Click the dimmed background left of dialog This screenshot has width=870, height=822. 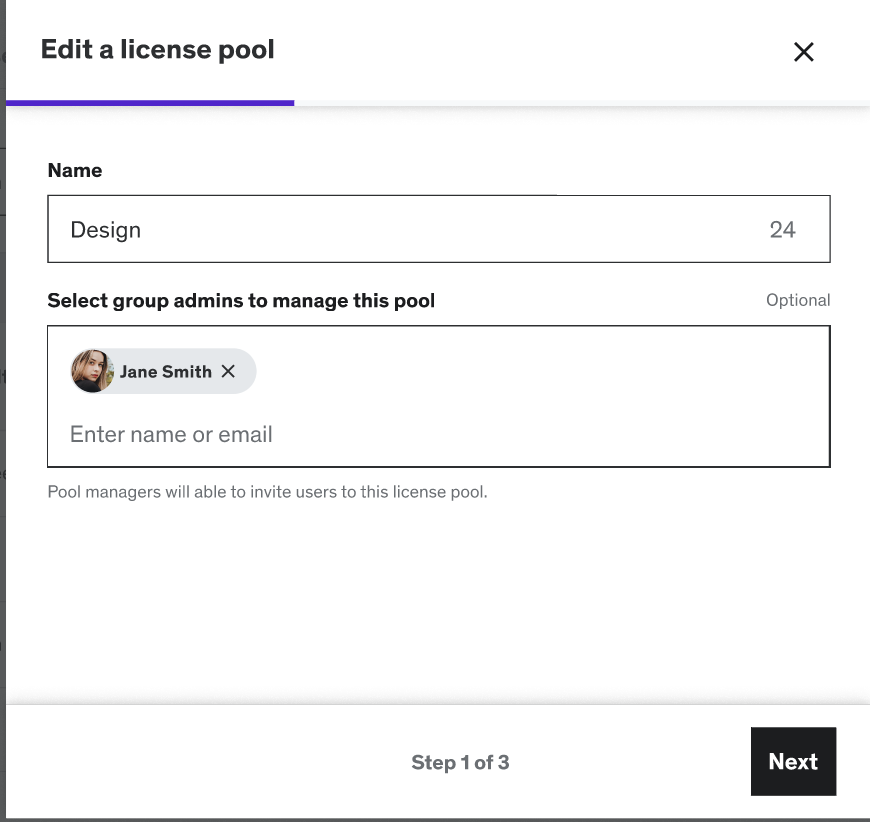2,400
